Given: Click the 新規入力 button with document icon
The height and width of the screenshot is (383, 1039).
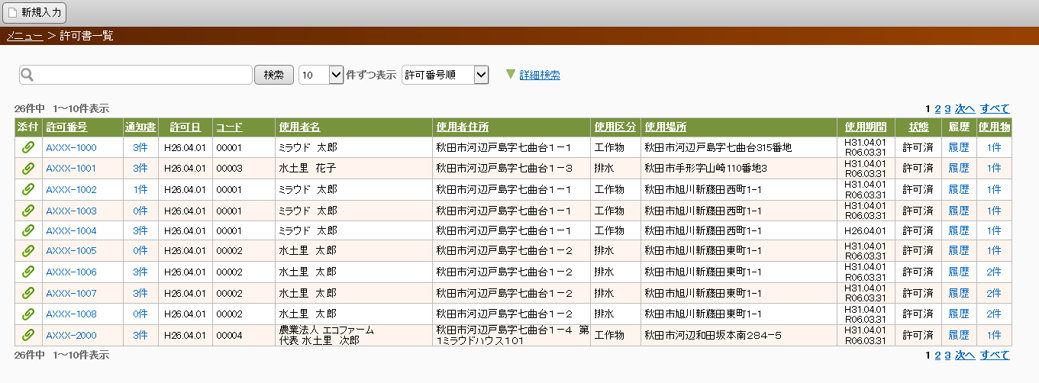Looking at the screenshot, I should coord(34,12).
